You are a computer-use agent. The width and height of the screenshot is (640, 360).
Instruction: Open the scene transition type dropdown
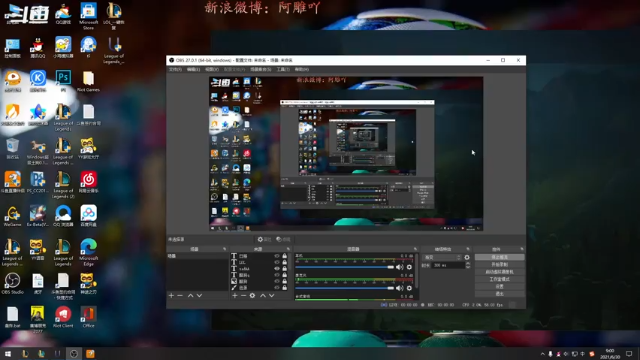(x=442, y=258)
